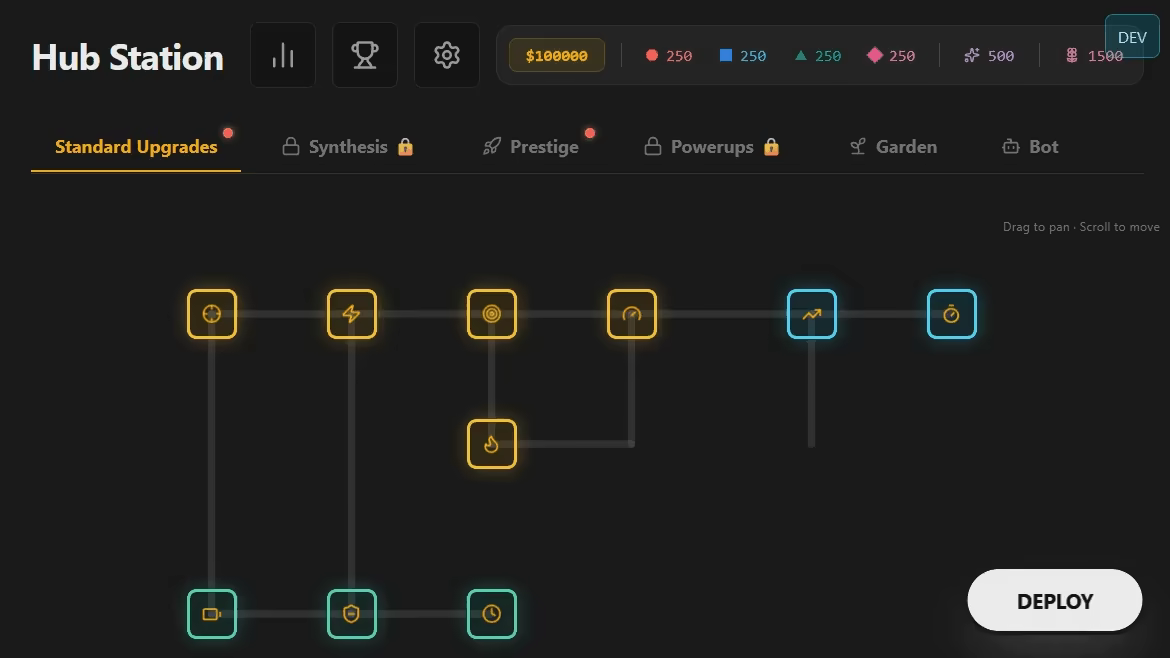Click the 'Drag to pan · Scroll to move' hint
1170x658 pixels.
tap(1080, 227)
